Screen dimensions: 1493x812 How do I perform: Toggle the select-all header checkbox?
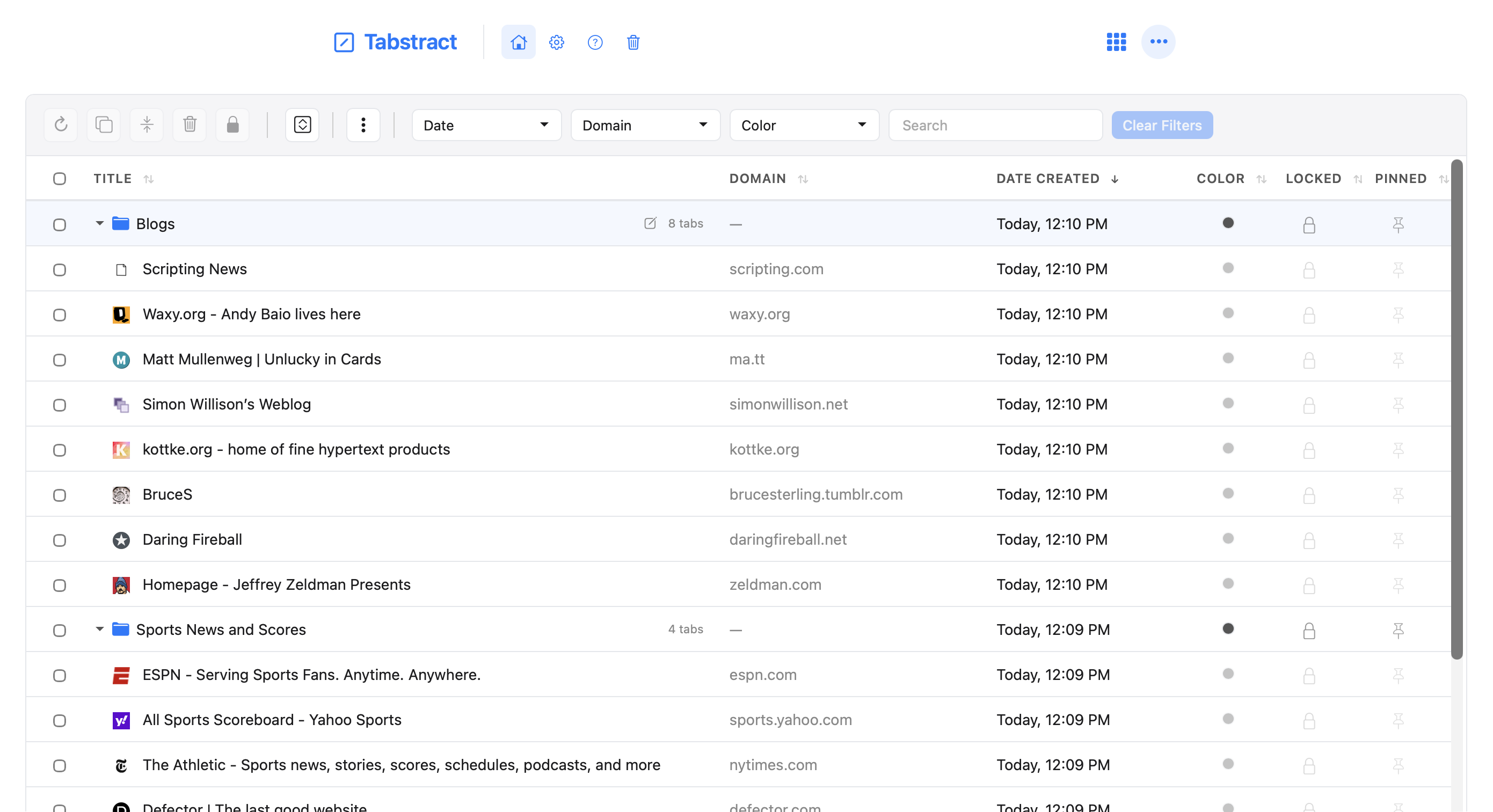pyautogui.click(x=60, y=179)
